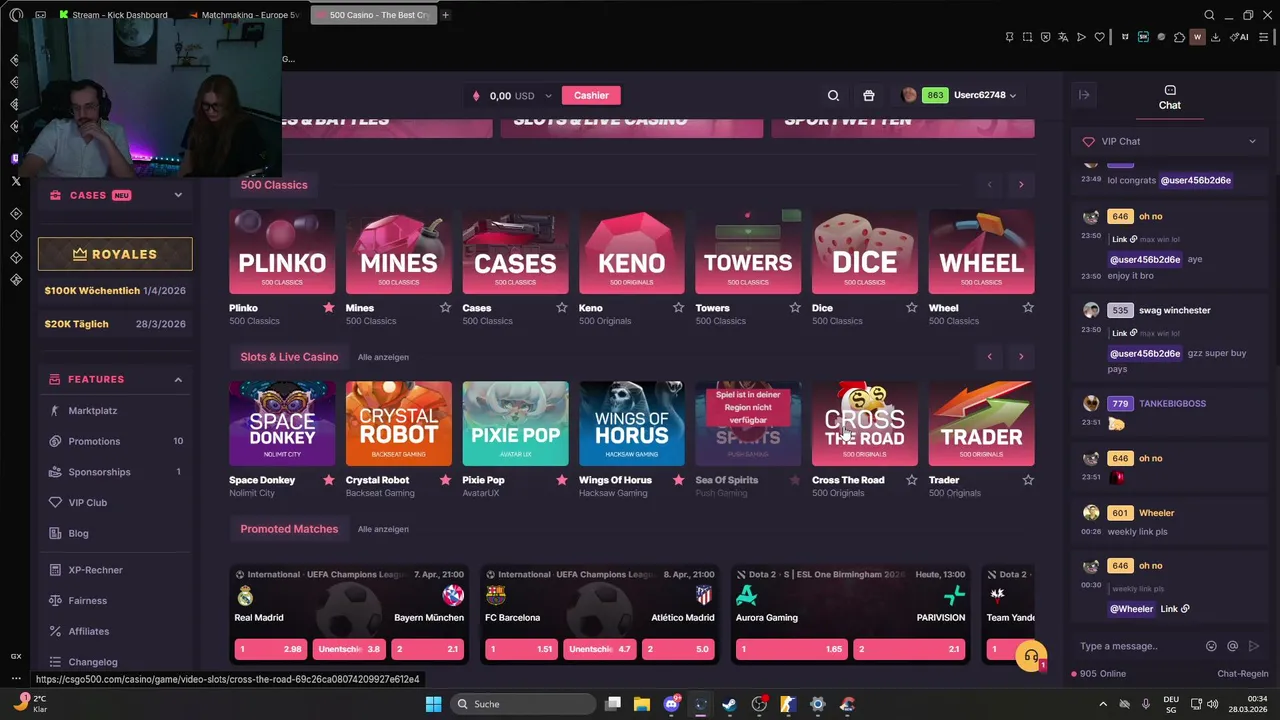Open the Chat-Regeln link

click(x=1242, y=674)
